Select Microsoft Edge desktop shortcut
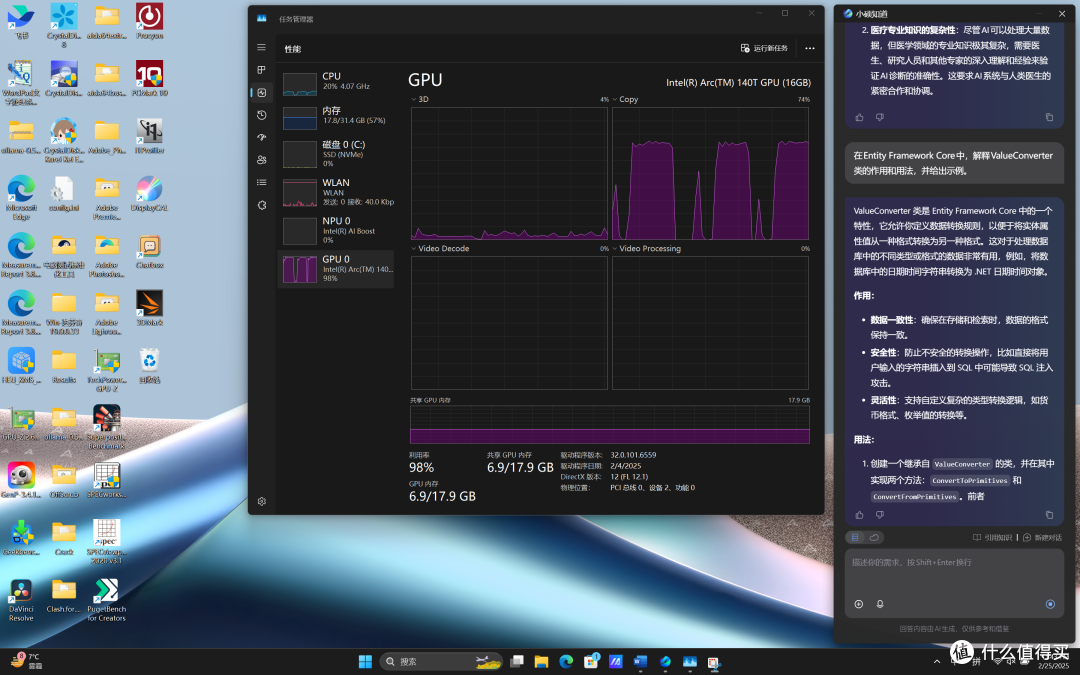This screenshot has width=1080, height=675. [x=21, y=198]
